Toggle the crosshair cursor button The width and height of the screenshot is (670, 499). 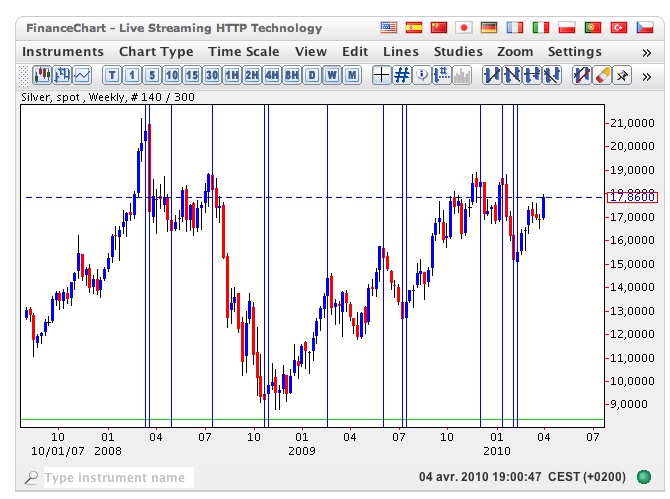click(381, 74)
